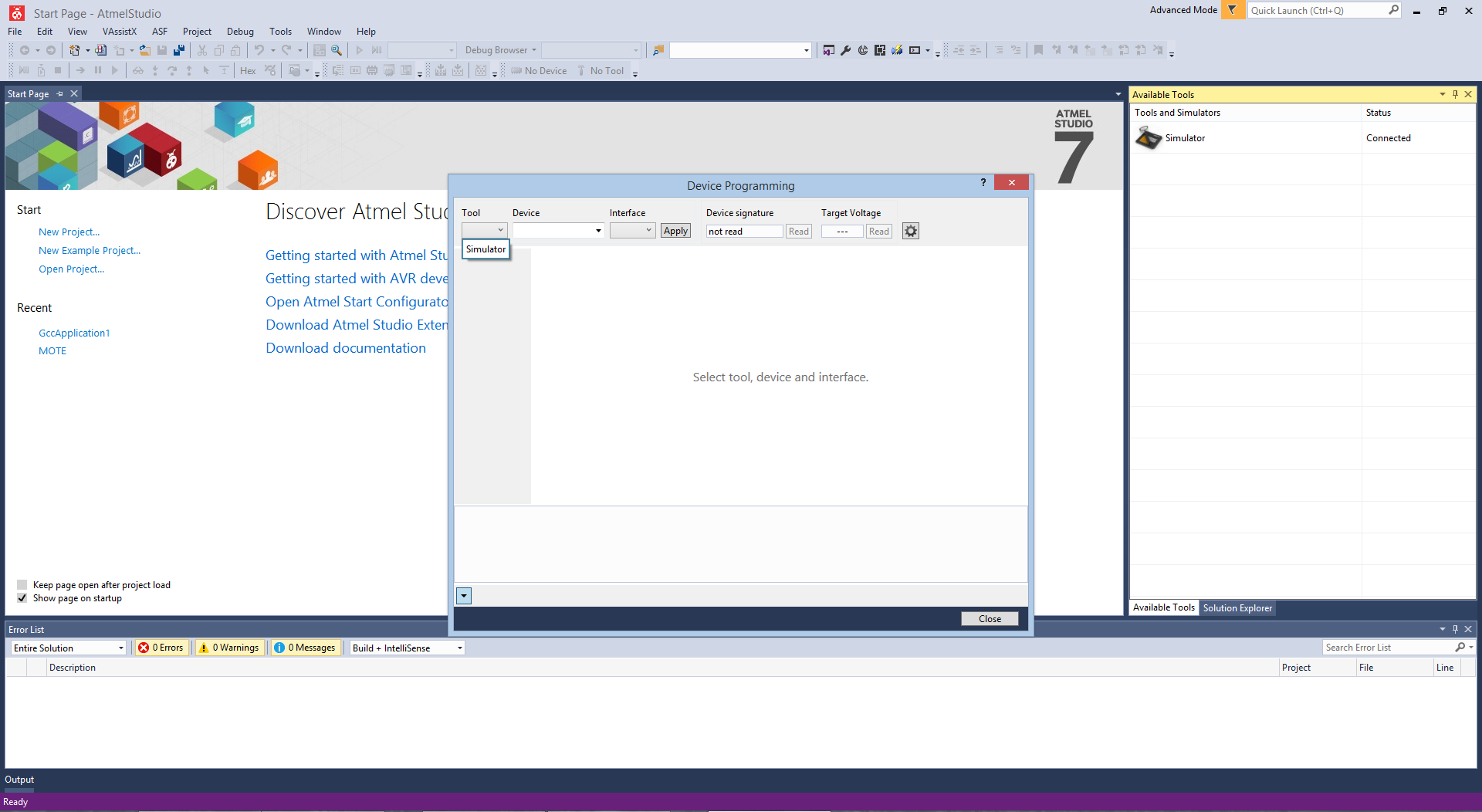This screenshot has width=1482, height=812.
Task: Open Device Programming settings gear
Action: click(911, 231)
